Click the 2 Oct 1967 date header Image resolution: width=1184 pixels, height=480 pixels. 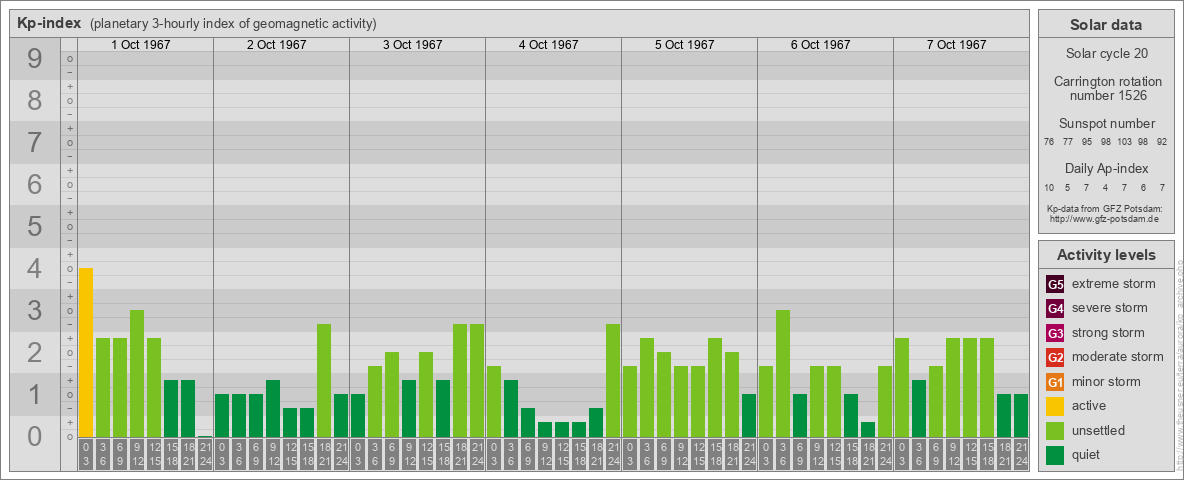point(276,45)
